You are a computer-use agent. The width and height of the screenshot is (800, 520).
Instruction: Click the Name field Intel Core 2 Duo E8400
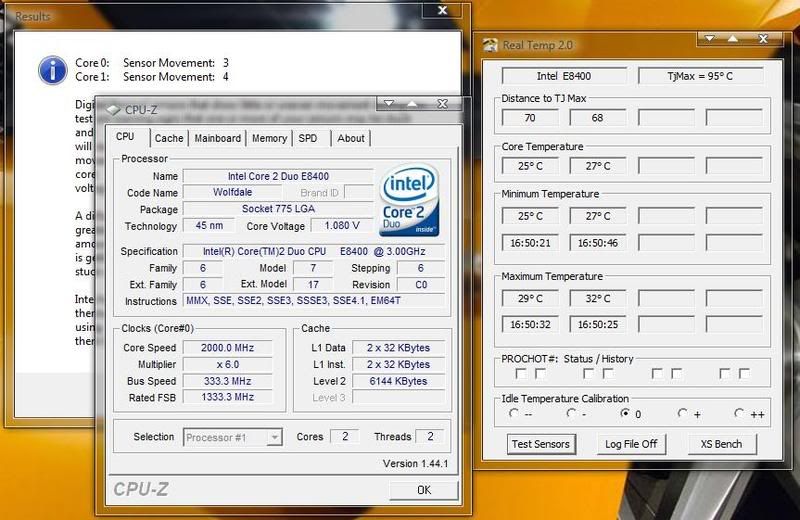point(278,176)
